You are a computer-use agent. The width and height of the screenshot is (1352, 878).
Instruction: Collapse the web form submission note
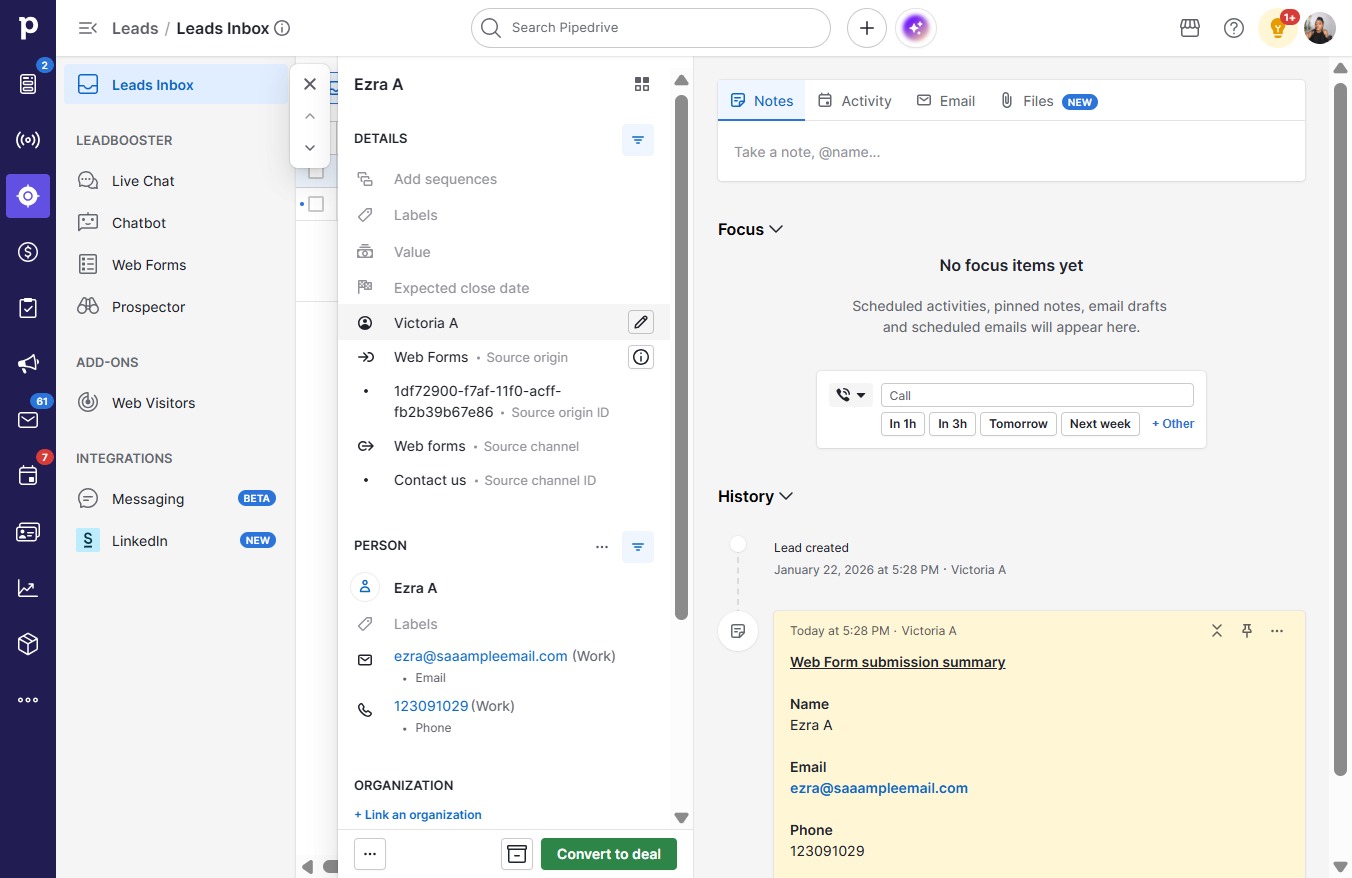click(x=1217, y=631)
